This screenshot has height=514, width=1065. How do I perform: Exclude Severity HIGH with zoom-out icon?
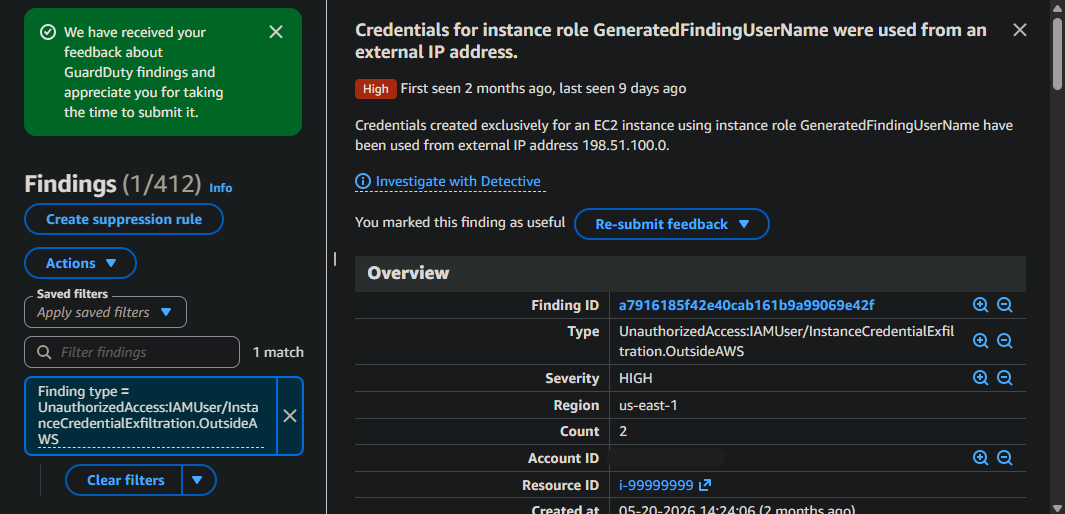(1005, 378)
